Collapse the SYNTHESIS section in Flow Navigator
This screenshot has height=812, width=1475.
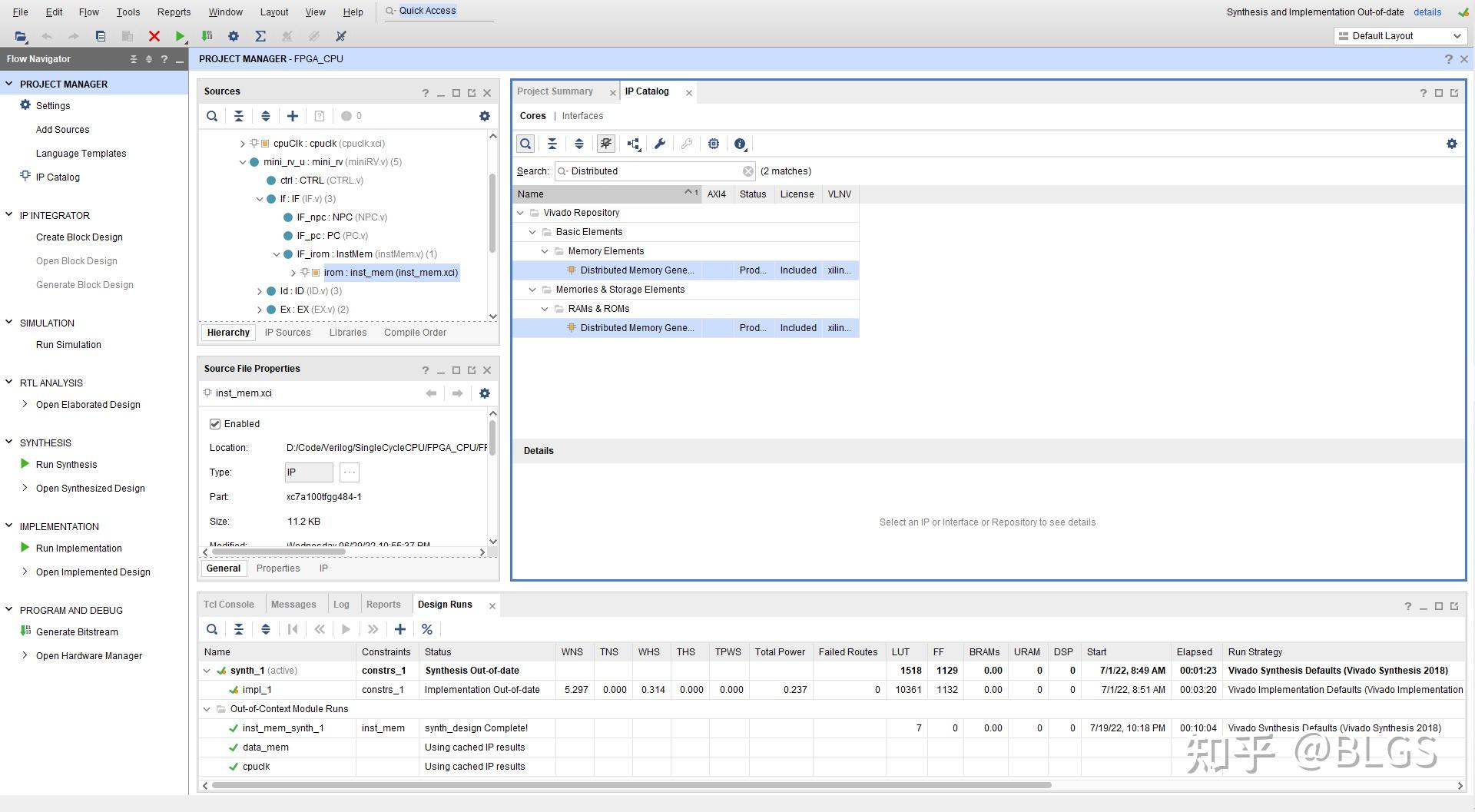(9, 442)
